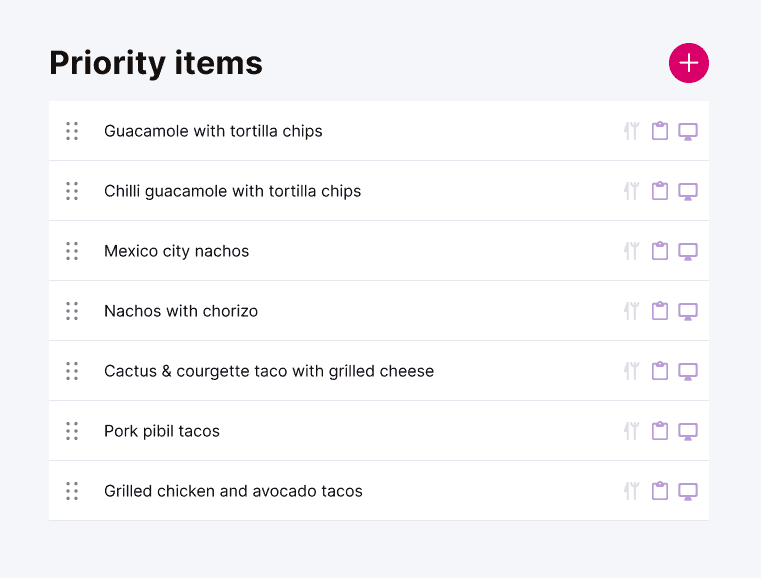Click monitor icon for Nachos with chorizo
761x578 pixels.
pyautogui.click(x=688, y=312)
